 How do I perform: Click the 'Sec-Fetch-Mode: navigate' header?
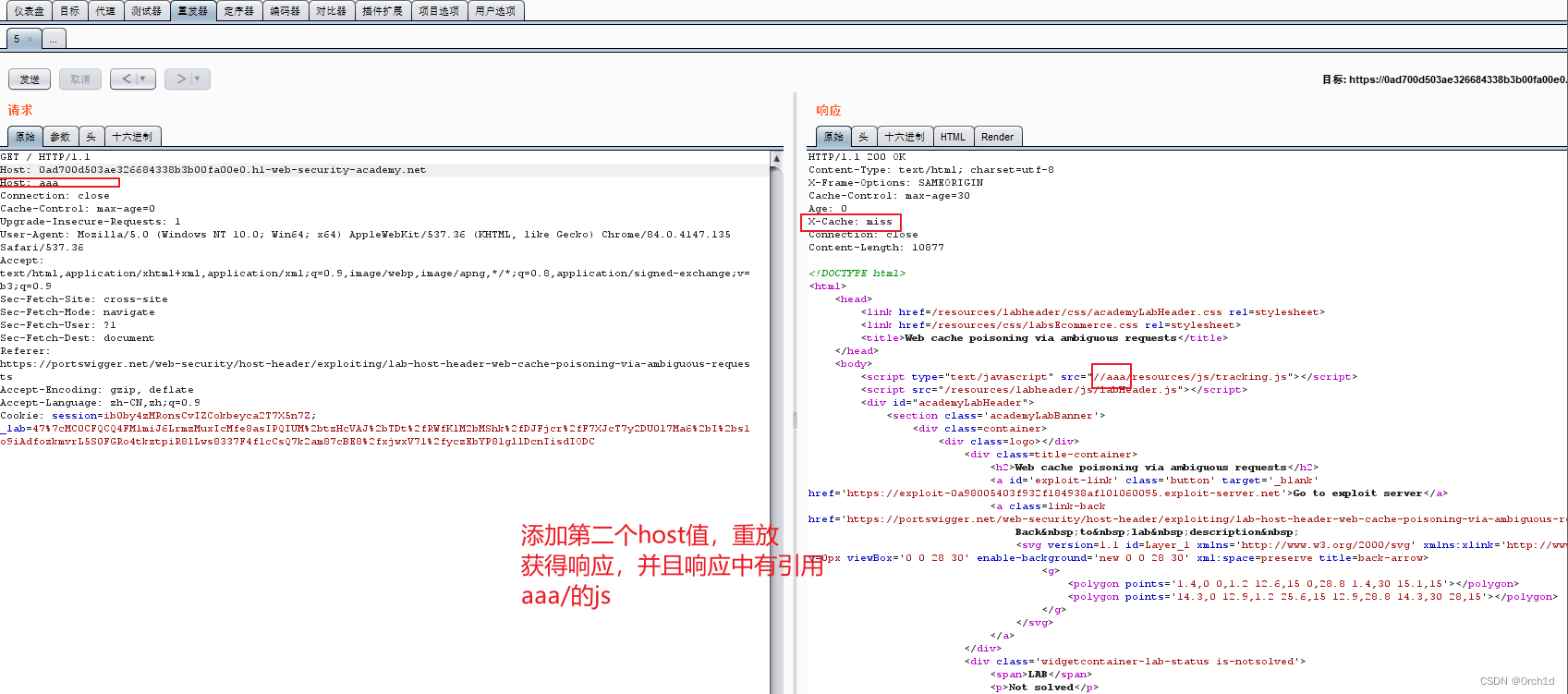click(78, 312)
